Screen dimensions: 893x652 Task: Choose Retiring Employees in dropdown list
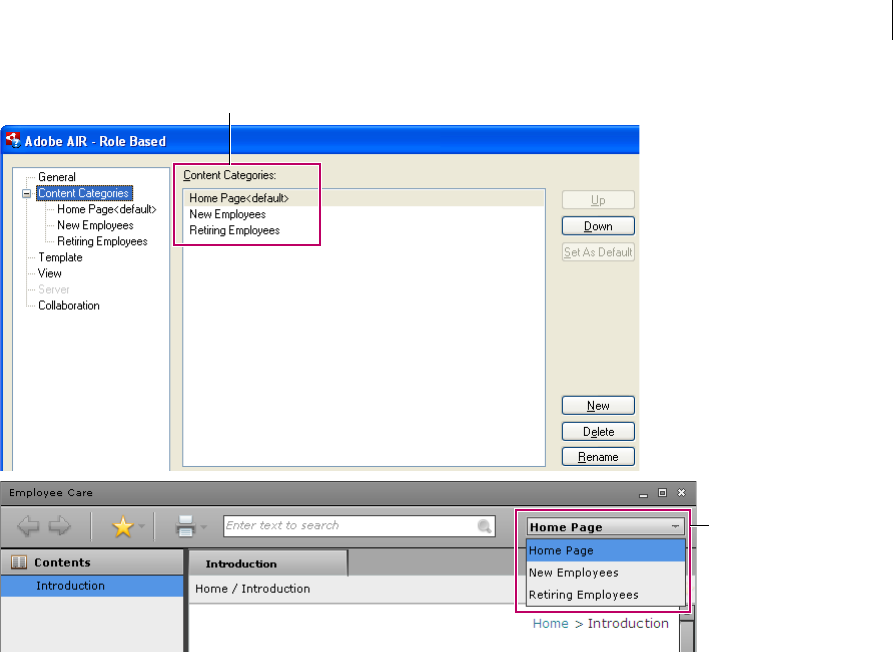(606, 595)
